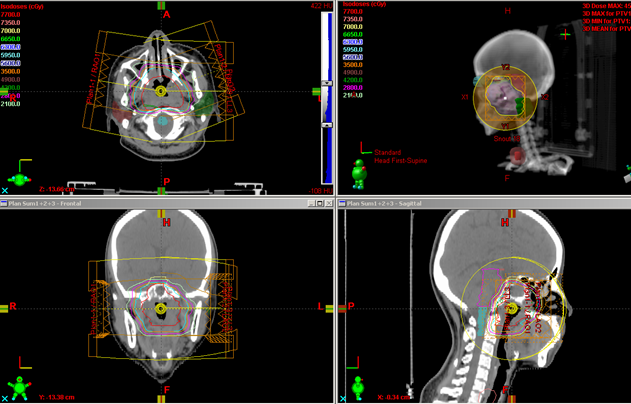This screenshot has width=631, height=404.
Task: Toggle the 3500.0 isodose in the 3D view legend
Action: [x=353, y=65]
